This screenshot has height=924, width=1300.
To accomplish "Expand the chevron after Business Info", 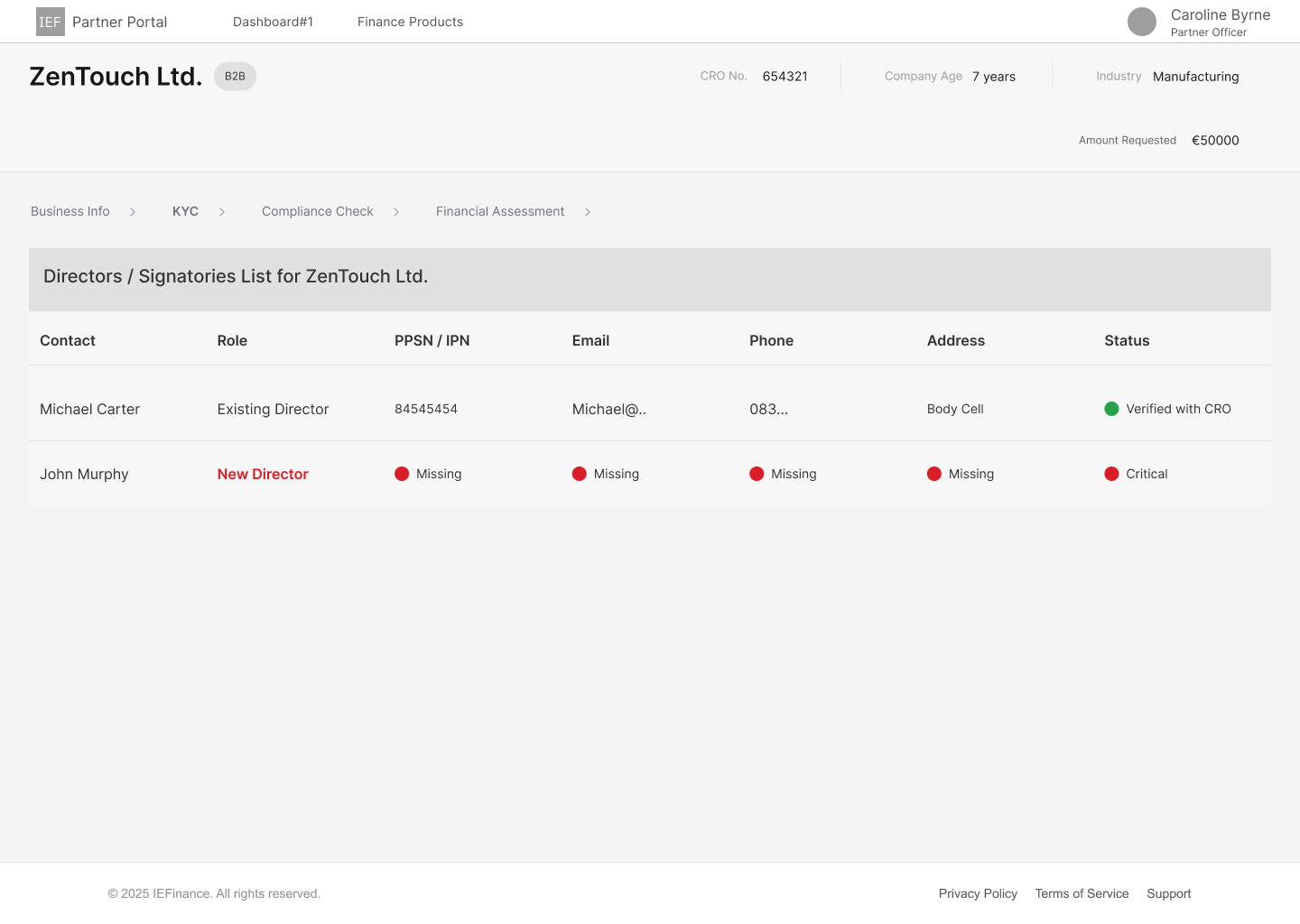I will click(132, 211).
